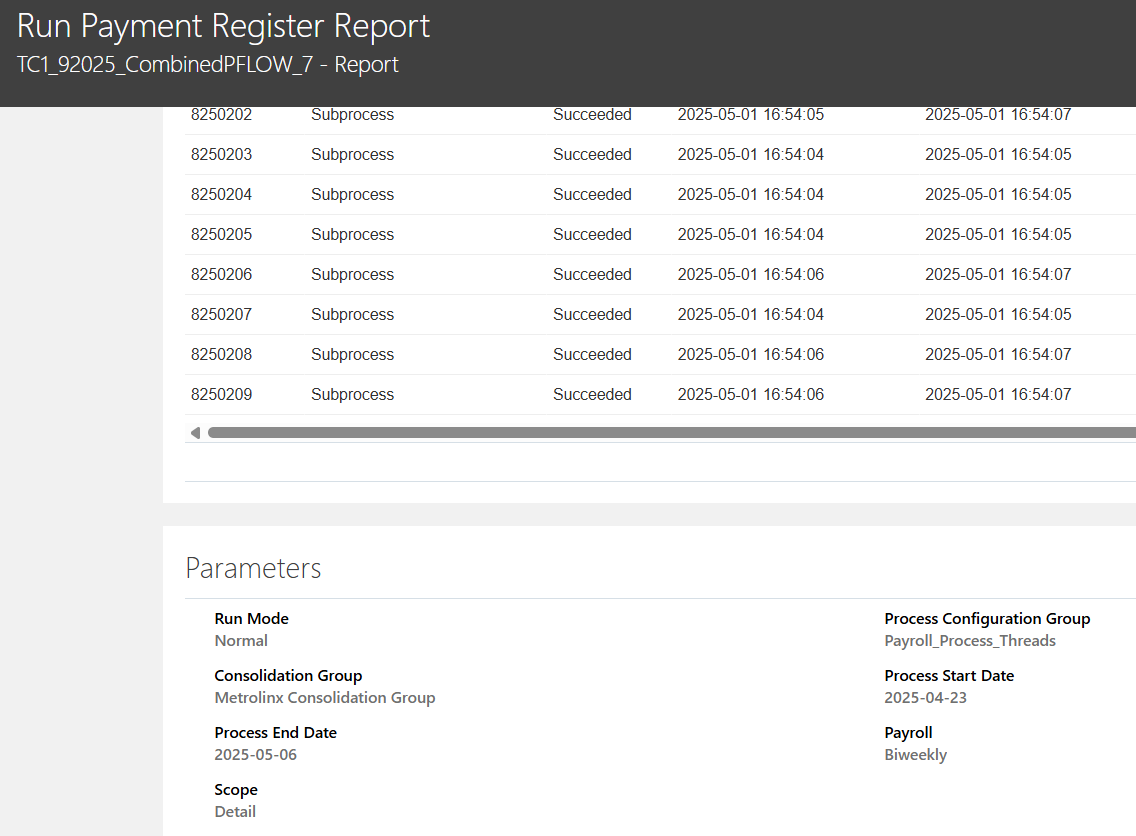Select process ID 8250202
The height and width of the screenshot is (836, 1136).
[x=222, y=114]
